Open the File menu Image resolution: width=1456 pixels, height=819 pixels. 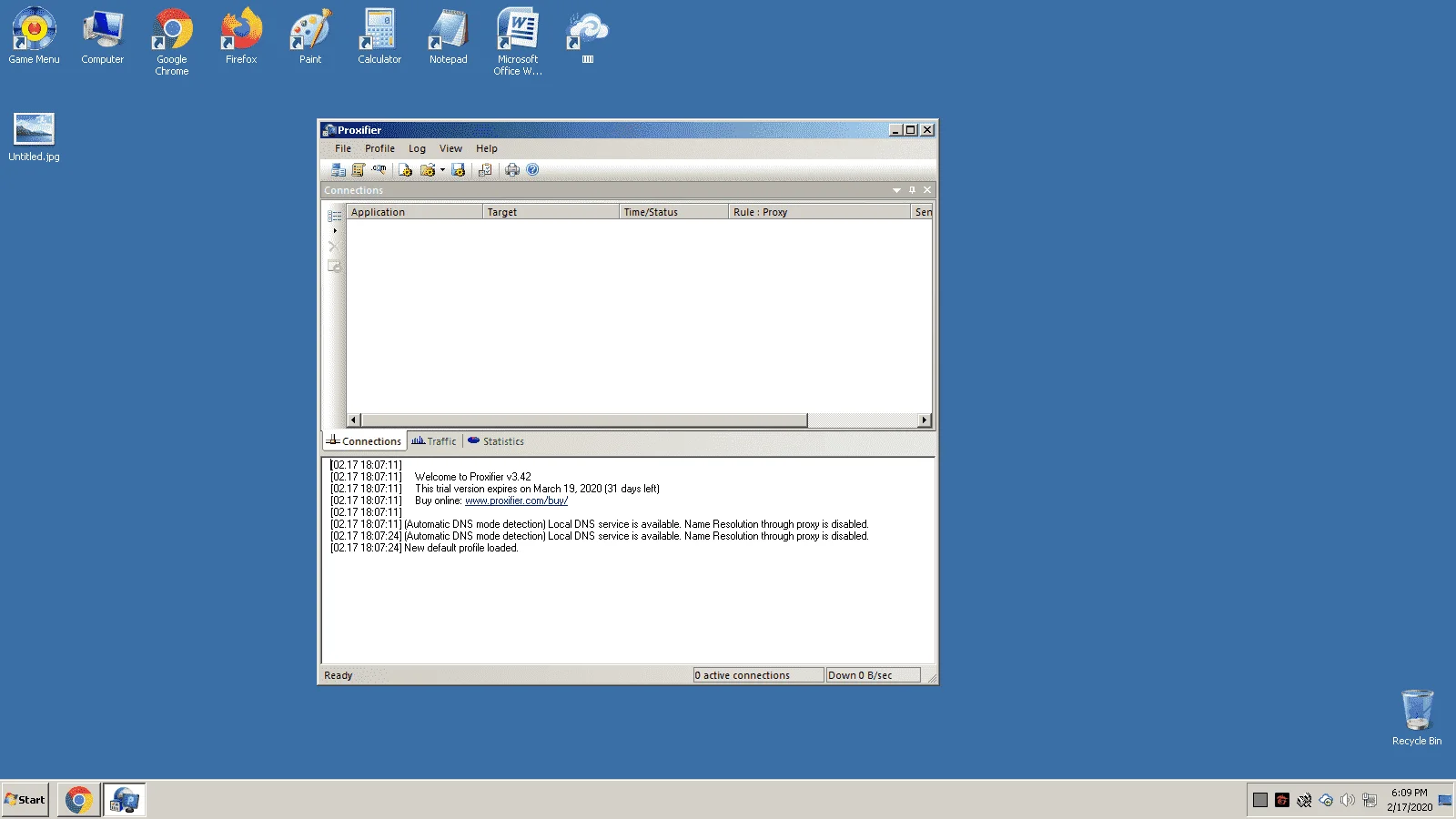(343, 148)
